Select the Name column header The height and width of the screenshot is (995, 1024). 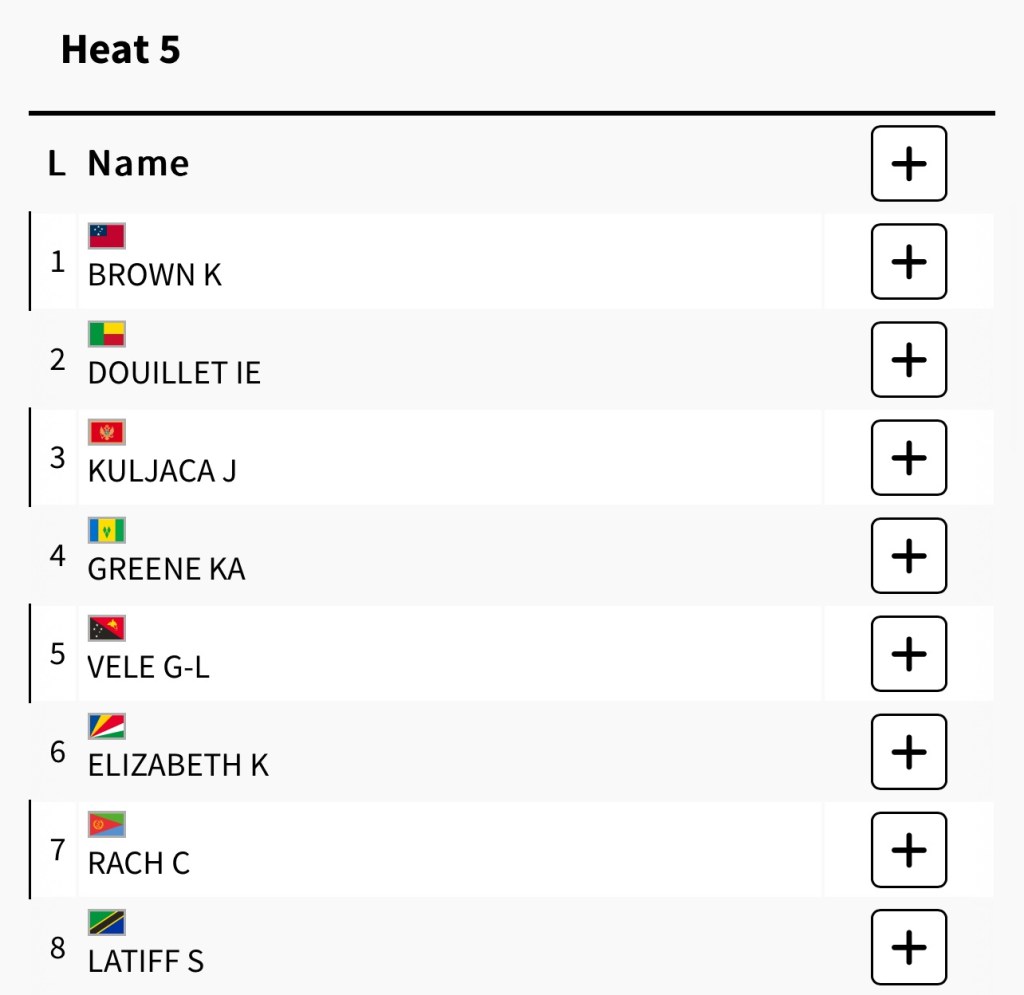tap(138, 164)
